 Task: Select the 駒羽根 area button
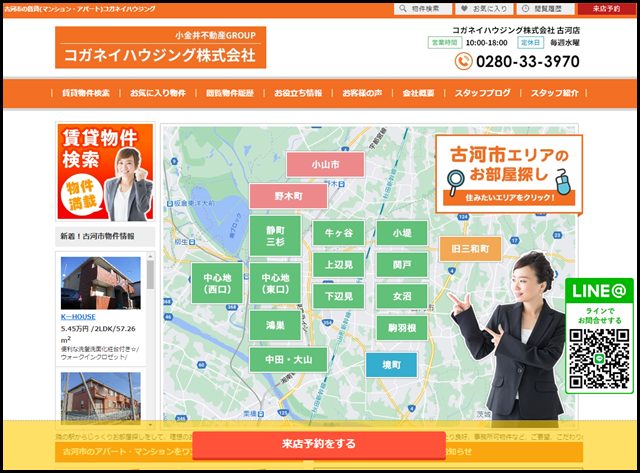click(402, 328)
